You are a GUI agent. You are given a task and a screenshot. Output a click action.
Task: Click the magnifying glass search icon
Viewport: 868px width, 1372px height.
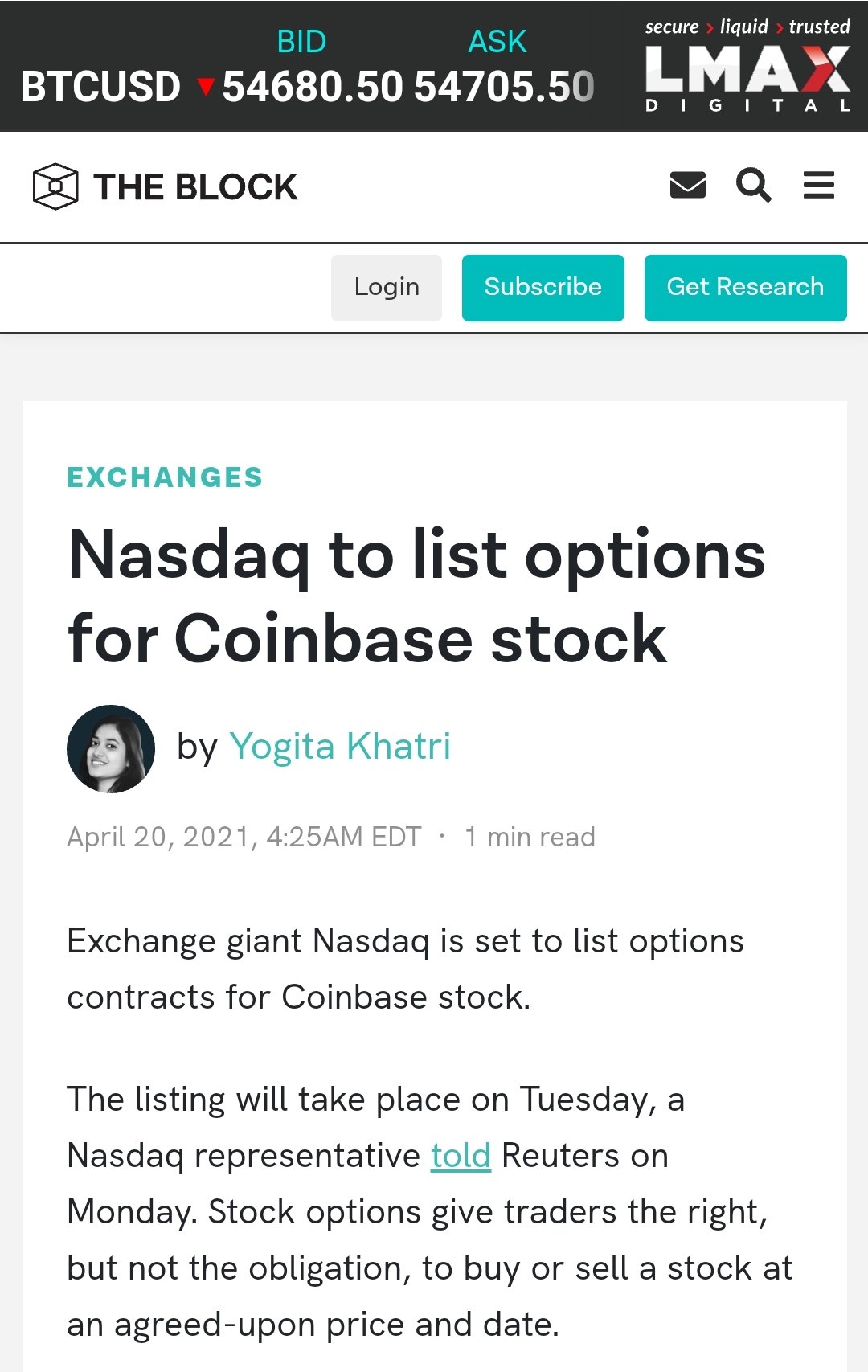pyautogui.click(x=753, y=186)
